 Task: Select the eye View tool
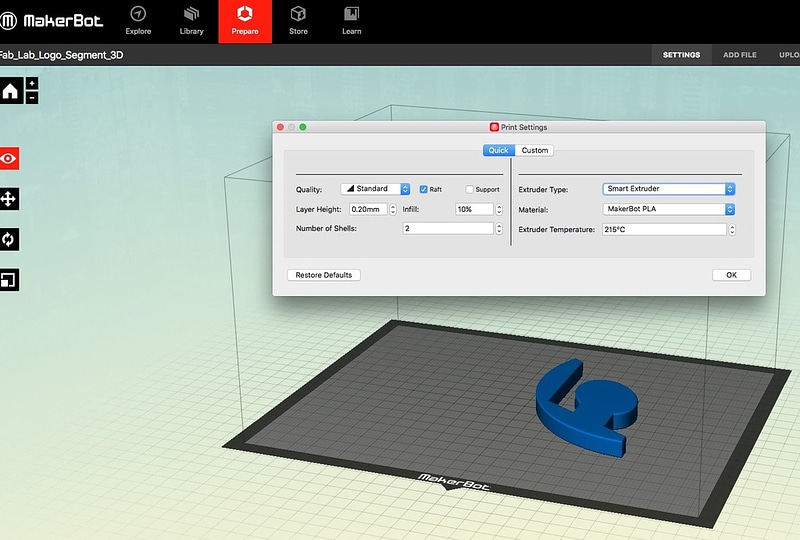(9, 159)
